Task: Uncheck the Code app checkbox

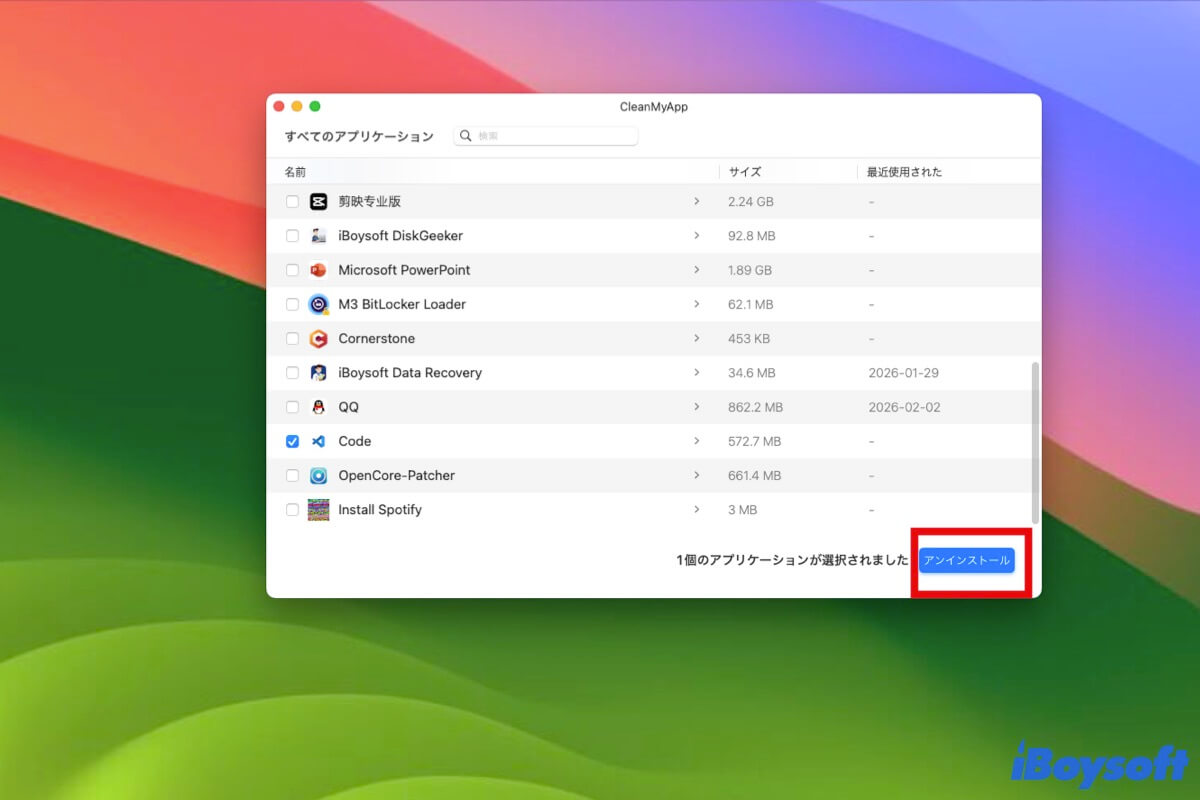Action: tap(292, 441)
